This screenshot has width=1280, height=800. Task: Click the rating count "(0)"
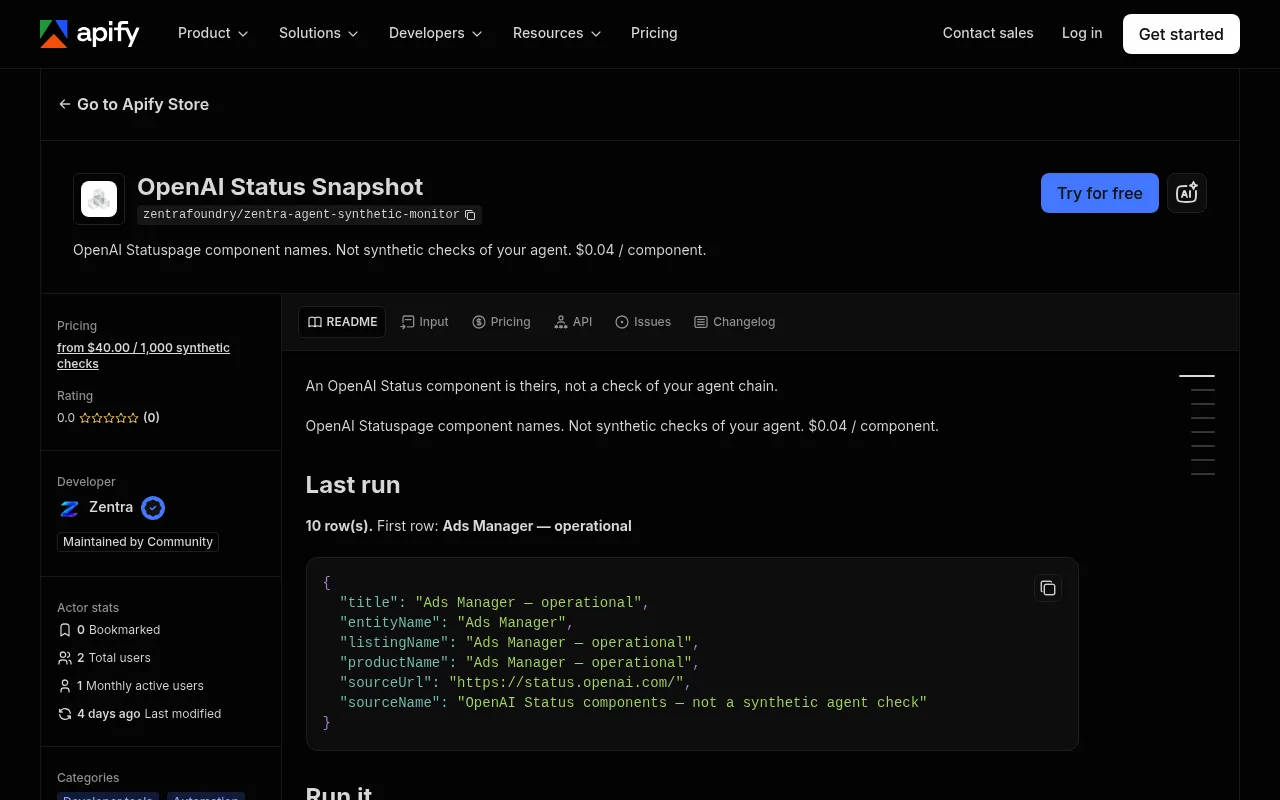click(x=151, y=418)
